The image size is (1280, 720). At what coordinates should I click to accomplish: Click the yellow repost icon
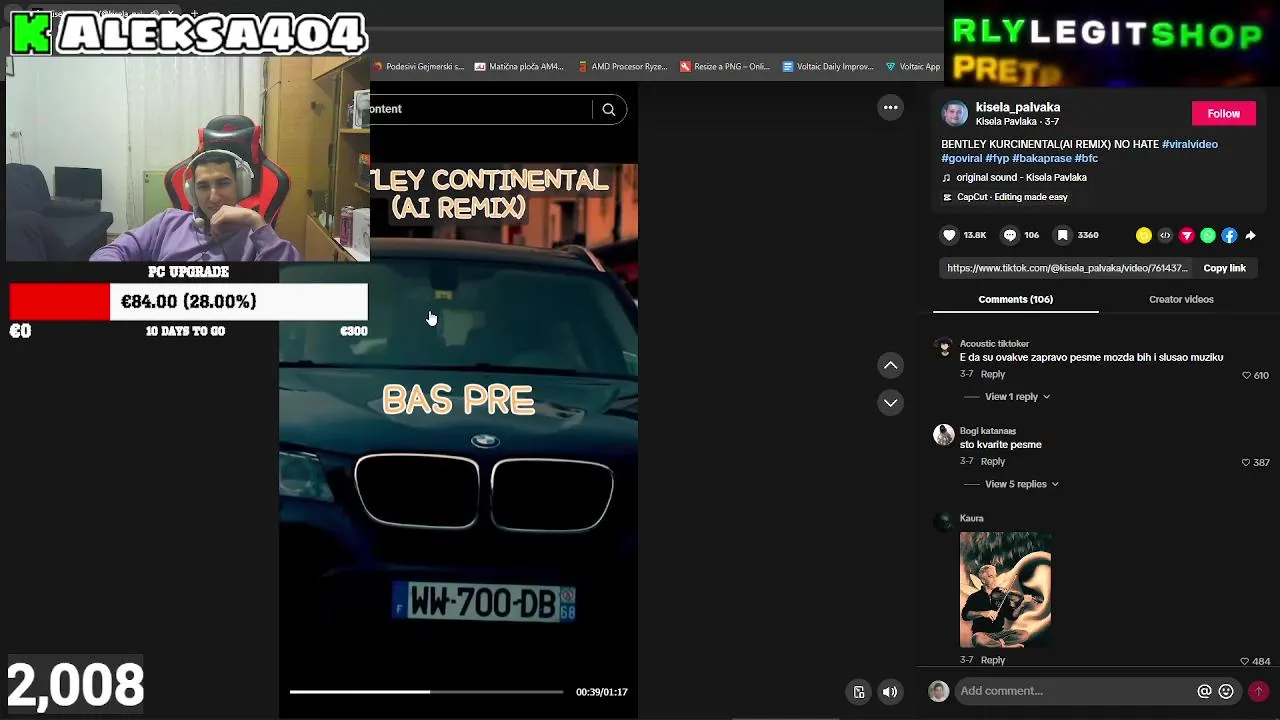click(1144, 236)
